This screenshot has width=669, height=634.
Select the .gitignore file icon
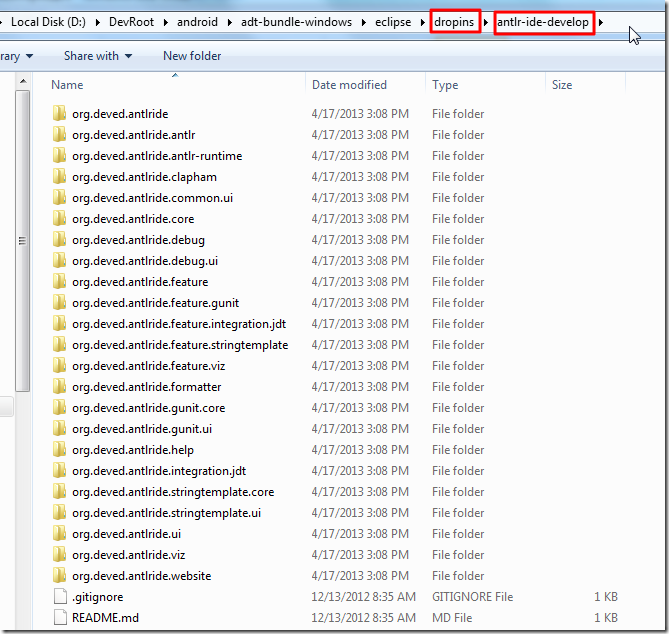click(x=60, y=596)
